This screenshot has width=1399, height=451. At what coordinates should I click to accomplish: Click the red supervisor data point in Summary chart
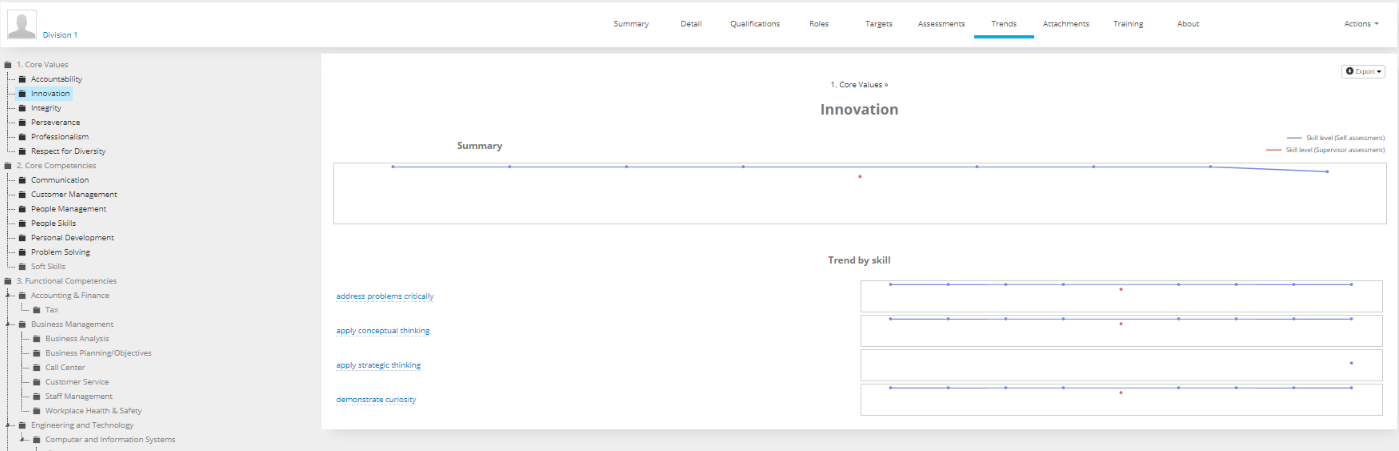point(860,177)
